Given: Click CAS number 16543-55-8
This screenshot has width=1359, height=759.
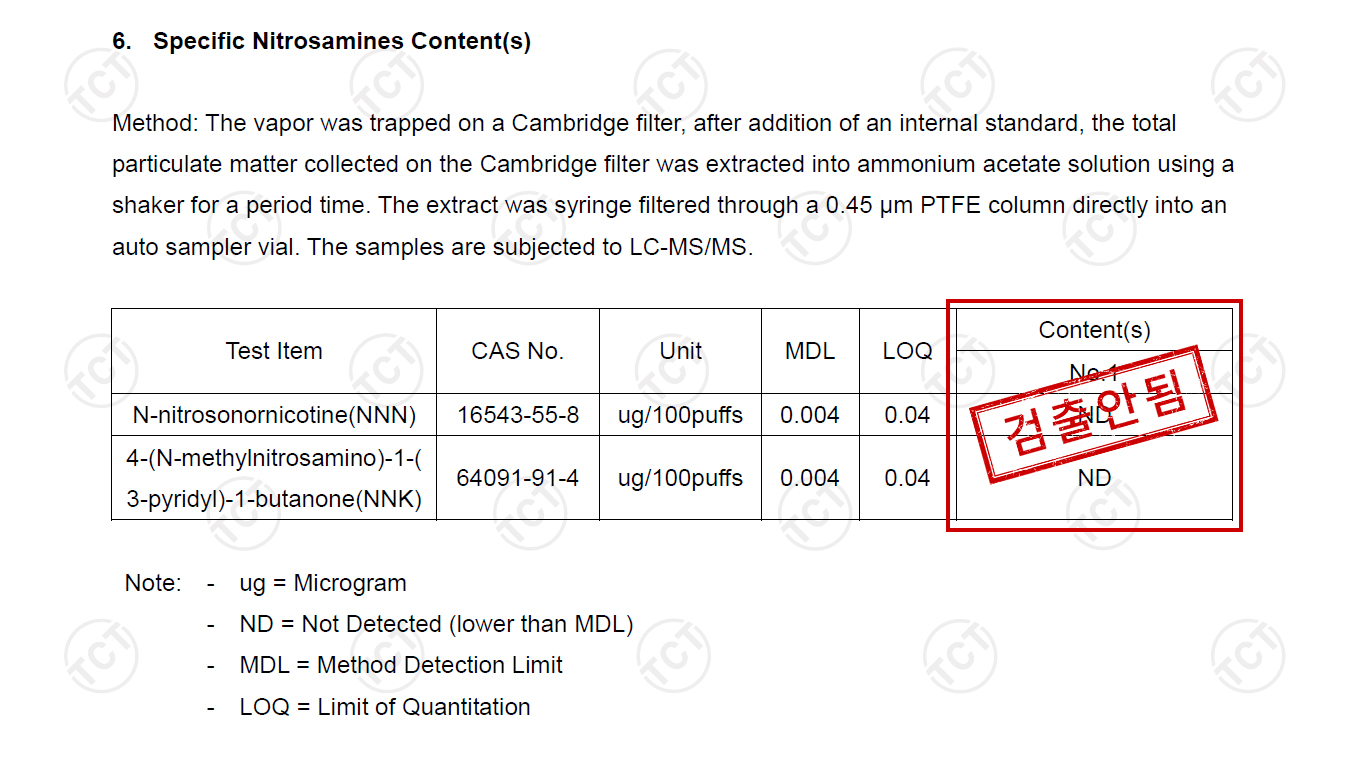Looking at the screenshot, I should pyautogui.click(x=518, y=415).
